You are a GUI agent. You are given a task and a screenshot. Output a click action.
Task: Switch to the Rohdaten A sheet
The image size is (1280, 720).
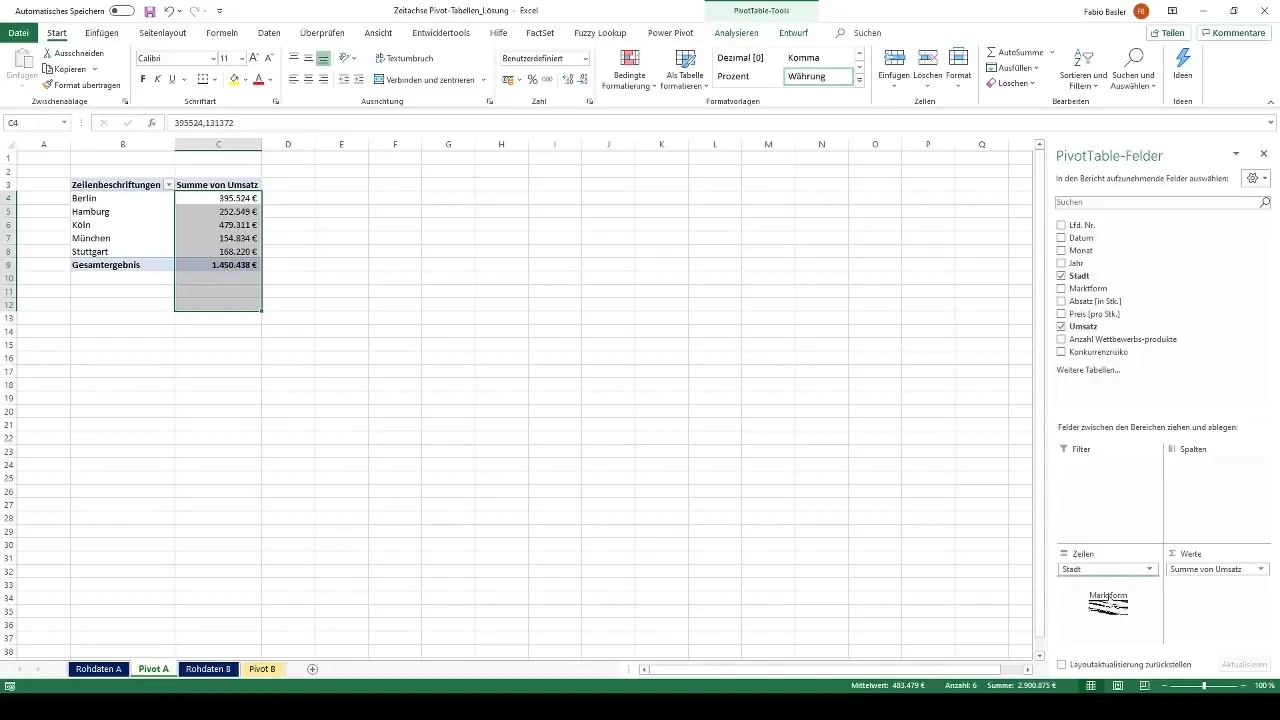[x=99, y=669]
